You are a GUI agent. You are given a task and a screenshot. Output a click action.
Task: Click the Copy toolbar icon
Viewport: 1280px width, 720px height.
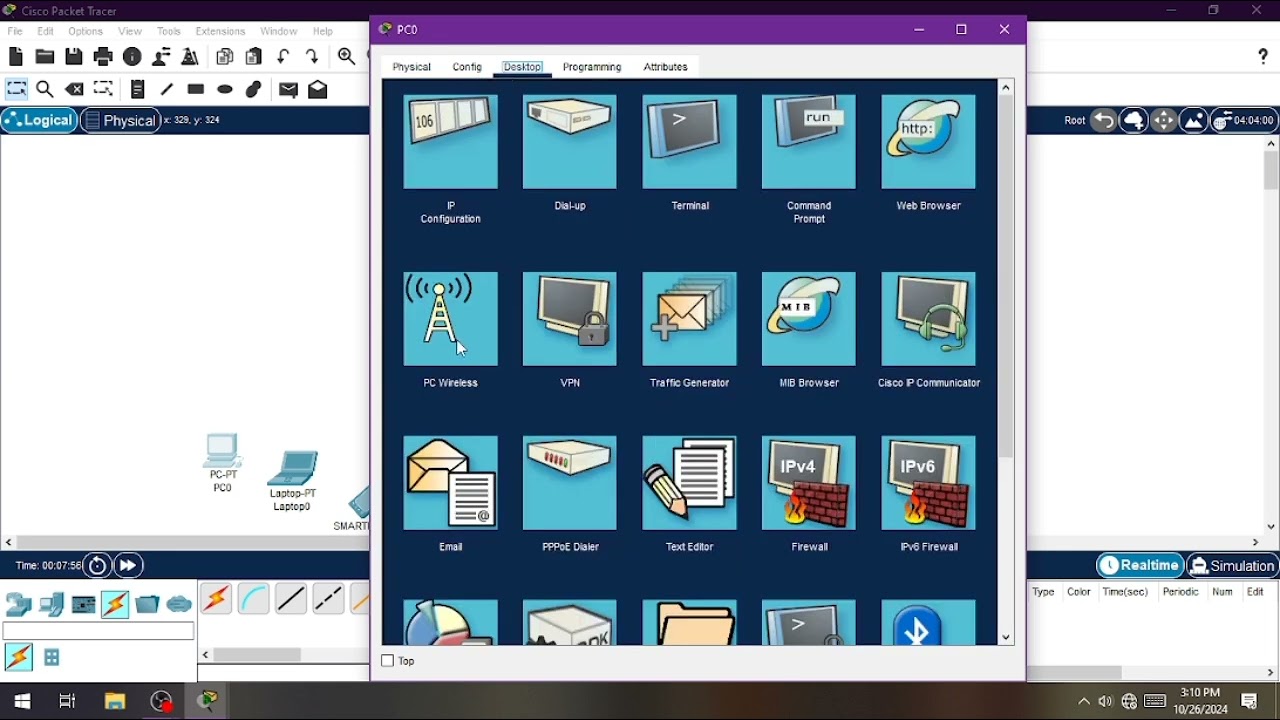pyautogui.click(x=225, y=57)
